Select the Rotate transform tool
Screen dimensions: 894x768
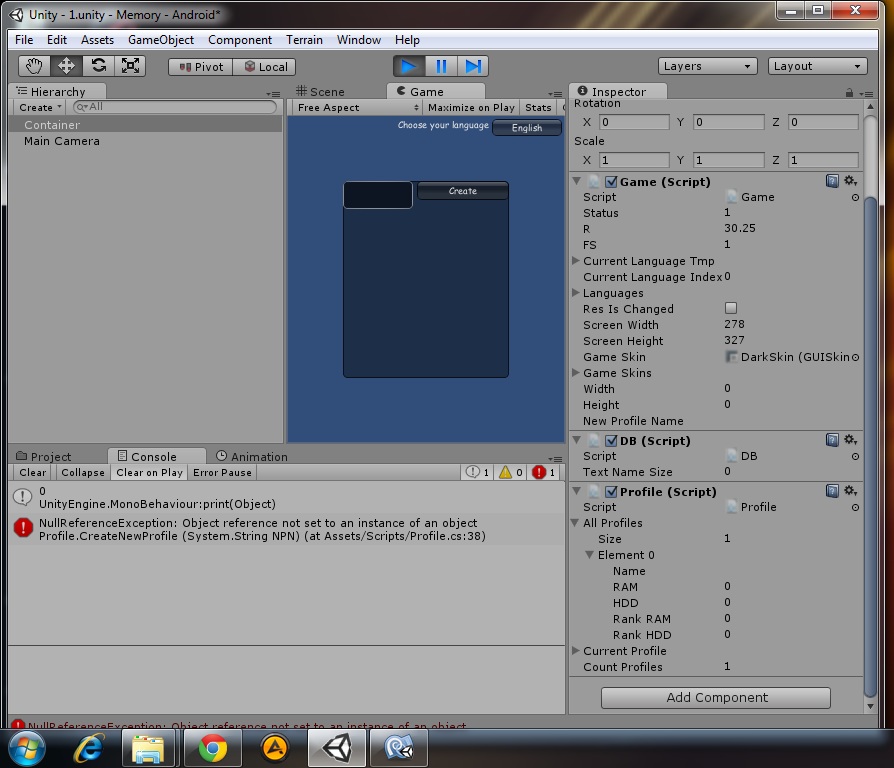(x=98, y=66)
